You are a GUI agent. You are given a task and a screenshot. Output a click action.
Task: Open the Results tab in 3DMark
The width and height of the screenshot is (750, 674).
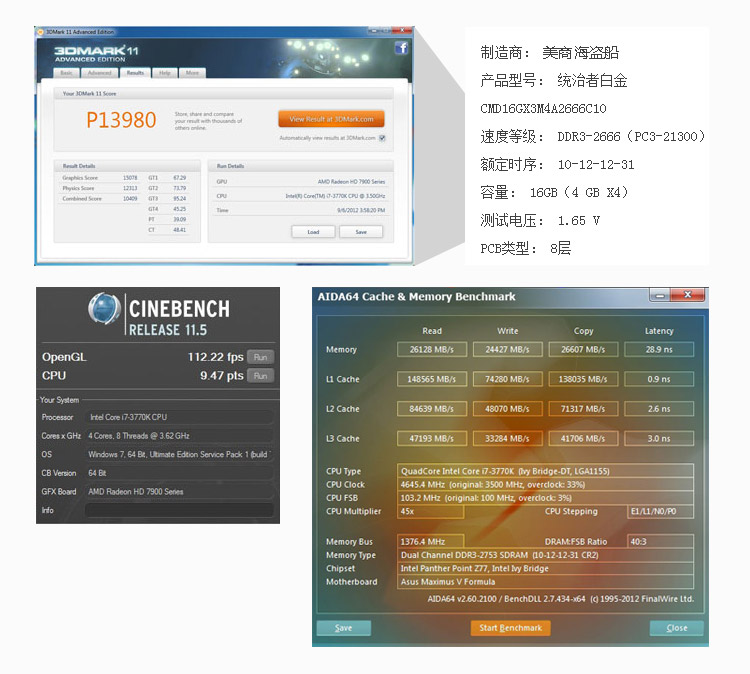[x=135, y=73]
